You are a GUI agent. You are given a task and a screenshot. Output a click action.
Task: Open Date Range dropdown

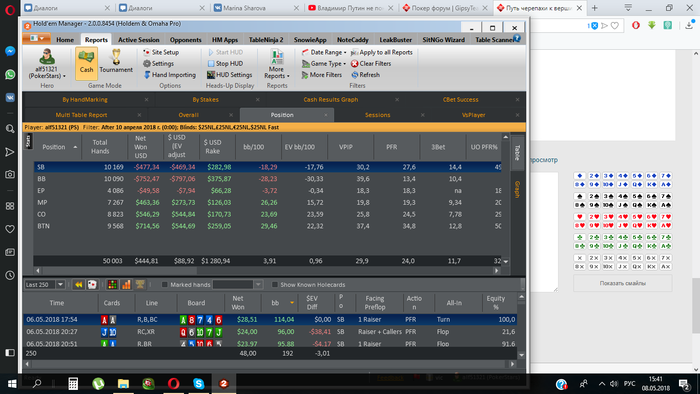click(x=324, y=52)
